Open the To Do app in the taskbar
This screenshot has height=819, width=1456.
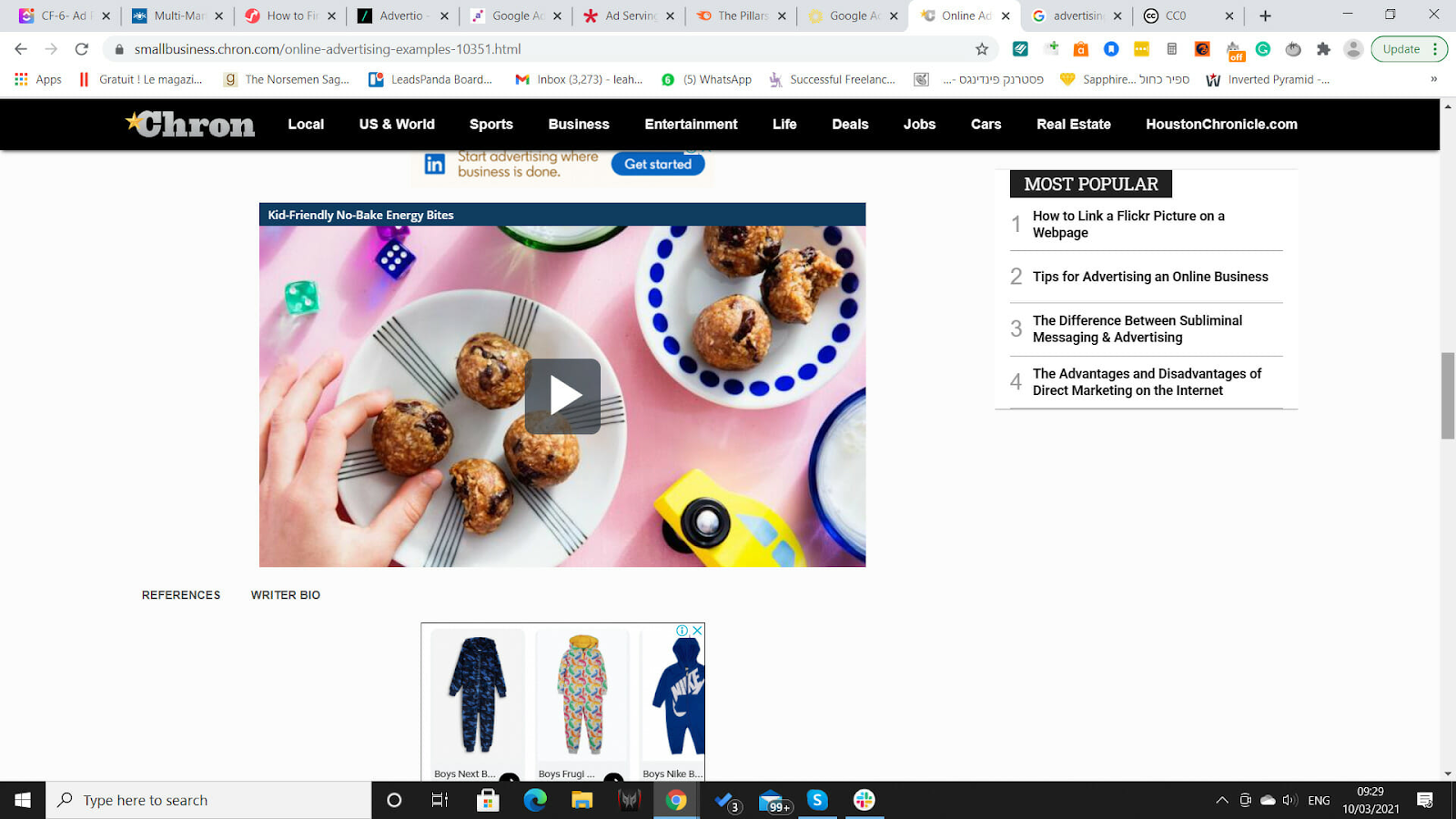point(727,801)
